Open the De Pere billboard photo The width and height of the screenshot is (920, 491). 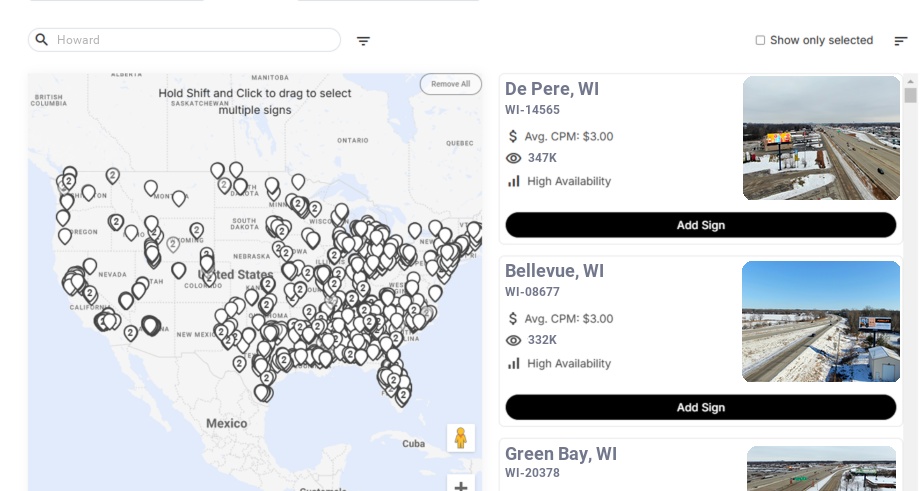[821, 138]
